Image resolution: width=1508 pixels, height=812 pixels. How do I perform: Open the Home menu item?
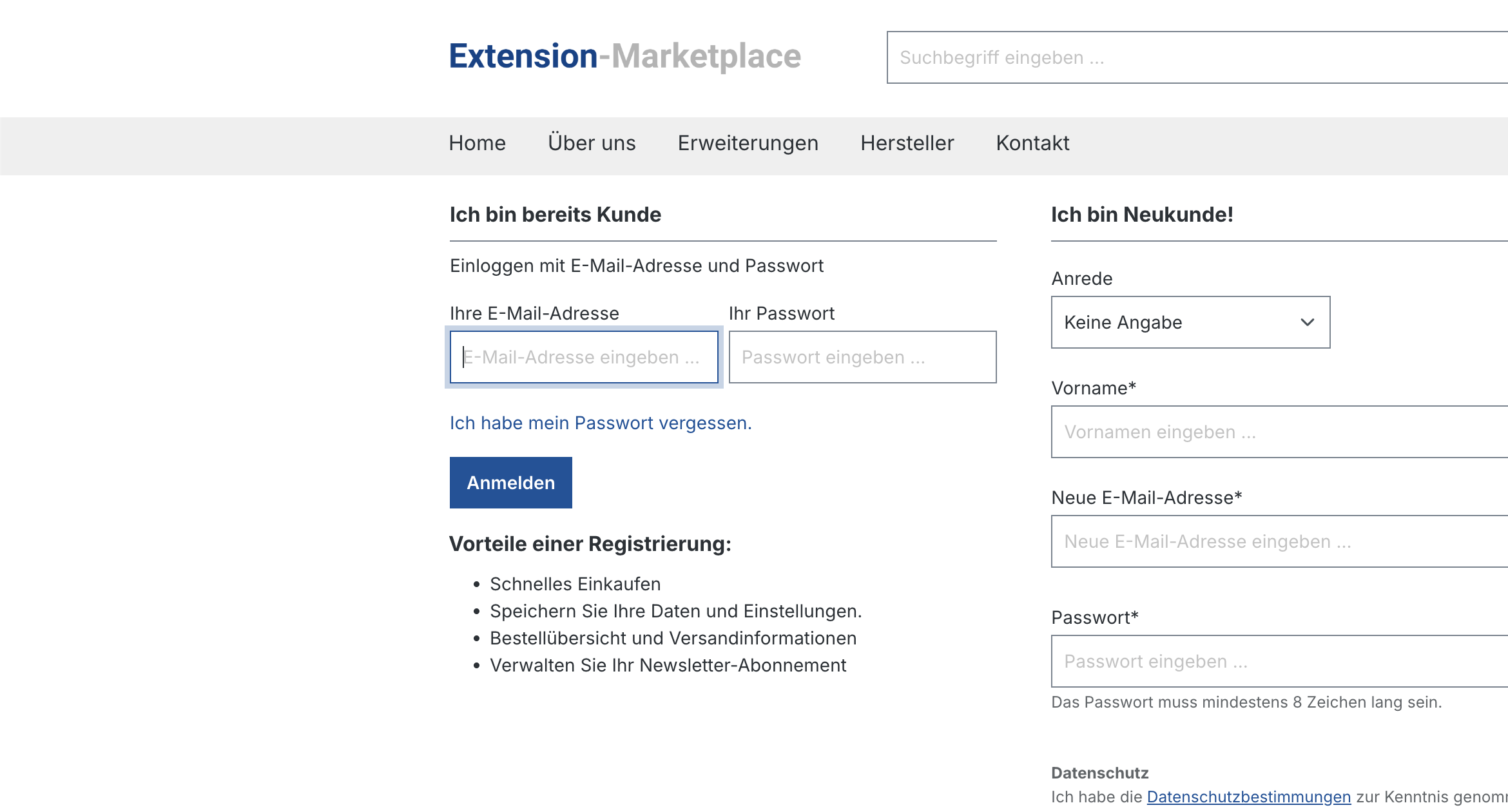click(477, 143)
